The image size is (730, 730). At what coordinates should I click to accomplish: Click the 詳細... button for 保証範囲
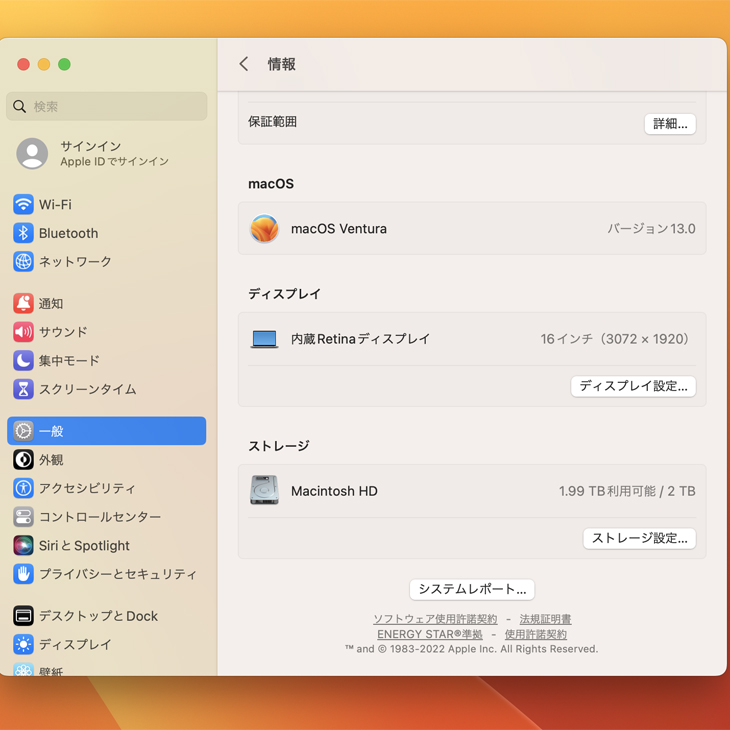click(x=669, y=124)
